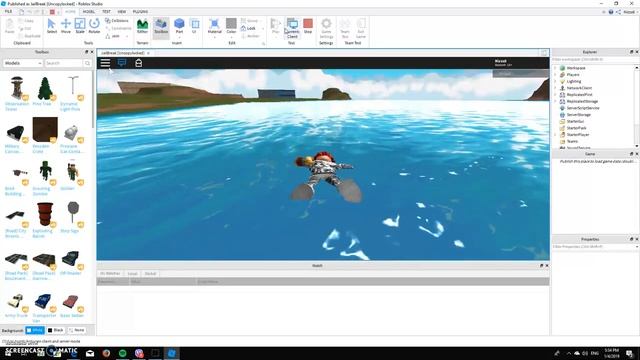Insert the Exploding Barrel model
This screenshot has height=360, width=640.
click(45, 214)
